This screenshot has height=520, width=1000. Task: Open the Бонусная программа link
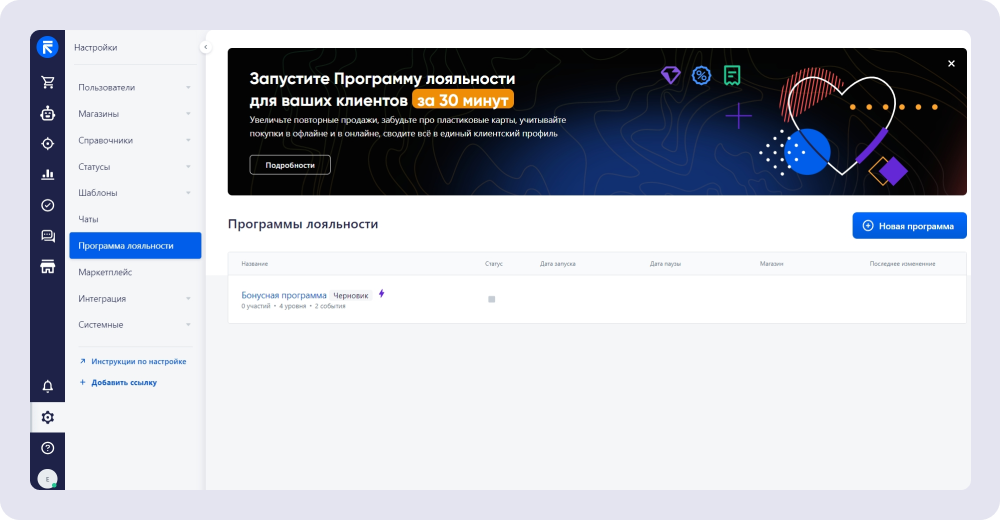[x=284, y=295]
